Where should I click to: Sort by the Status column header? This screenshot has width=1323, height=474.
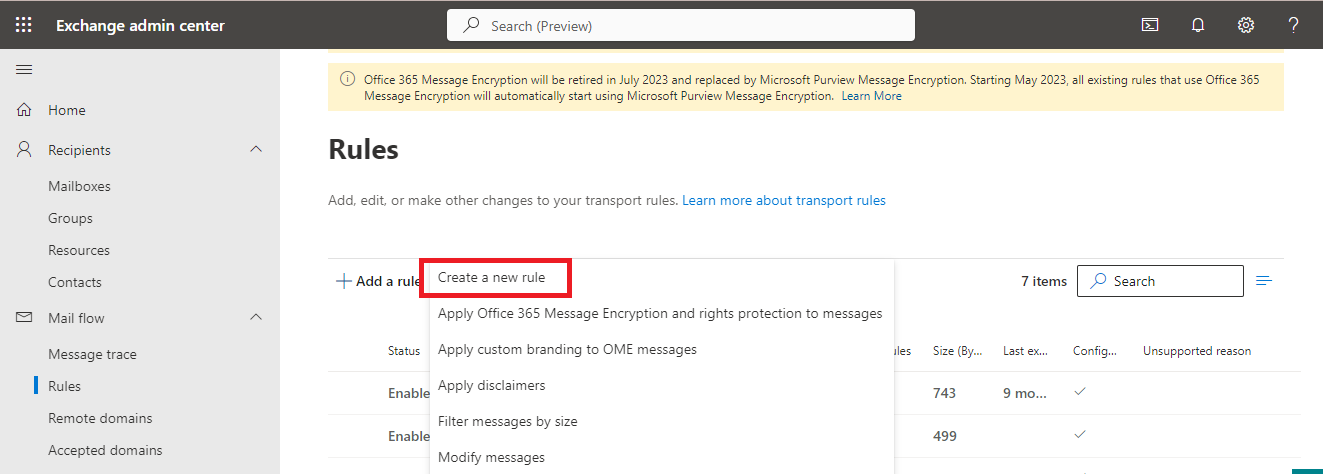tap(404, 351)
